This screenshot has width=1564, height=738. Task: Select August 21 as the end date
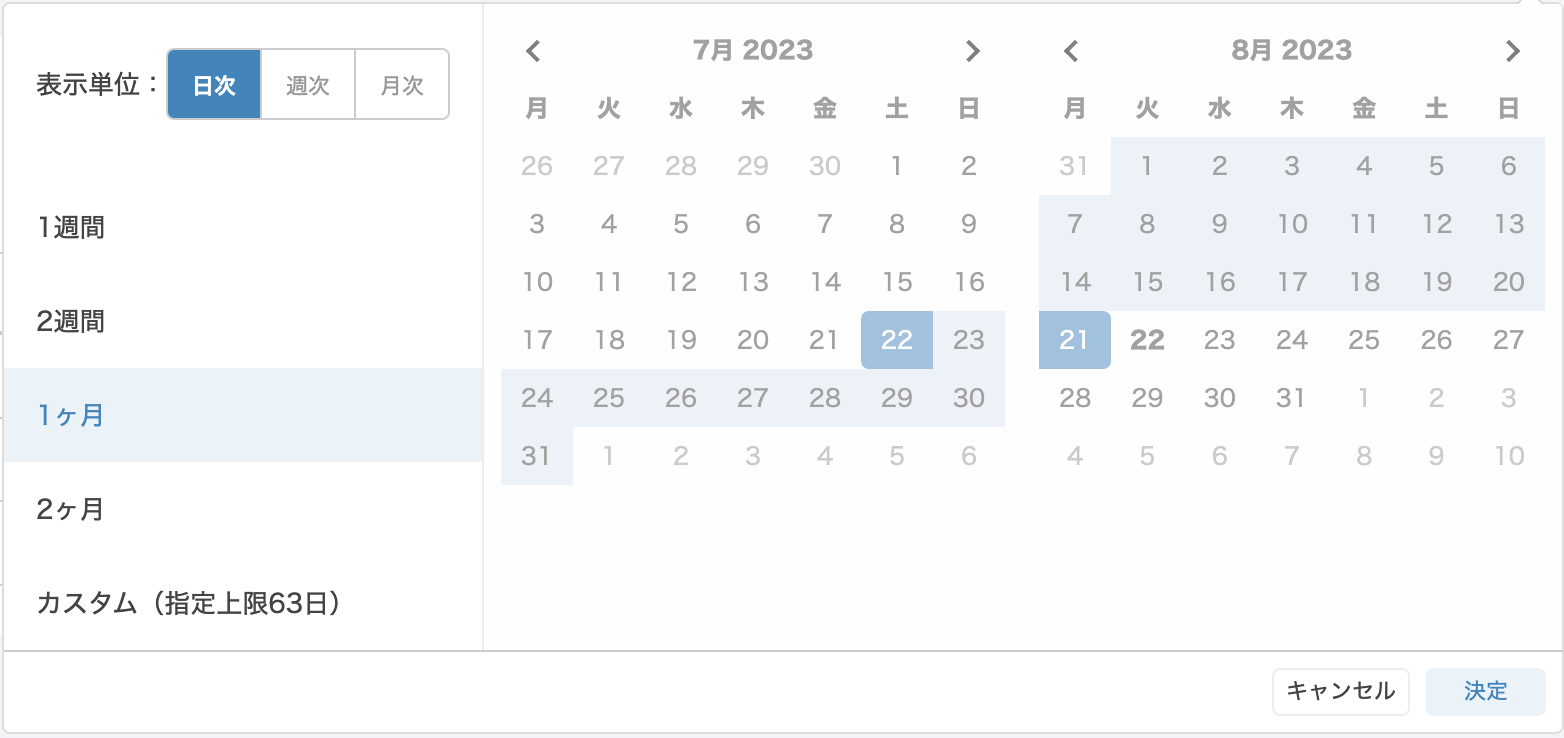tap(1074, 340)
